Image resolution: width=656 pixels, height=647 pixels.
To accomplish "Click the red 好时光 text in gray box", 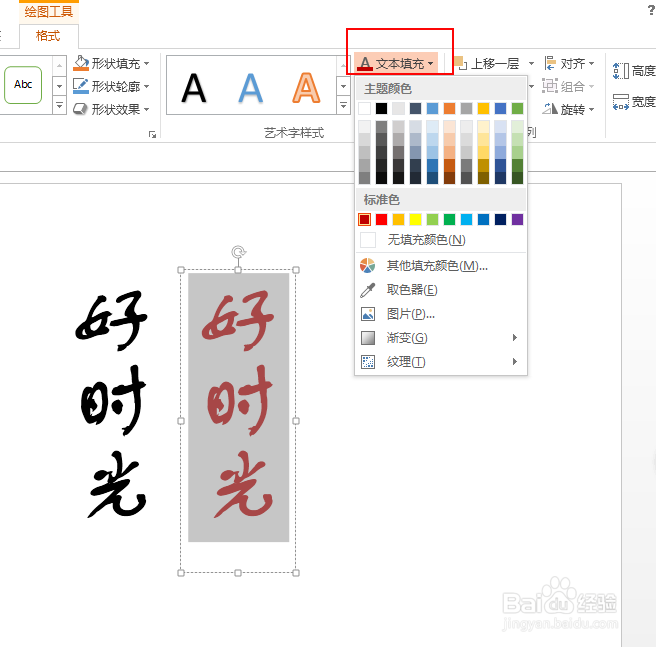I will (238, 405).
